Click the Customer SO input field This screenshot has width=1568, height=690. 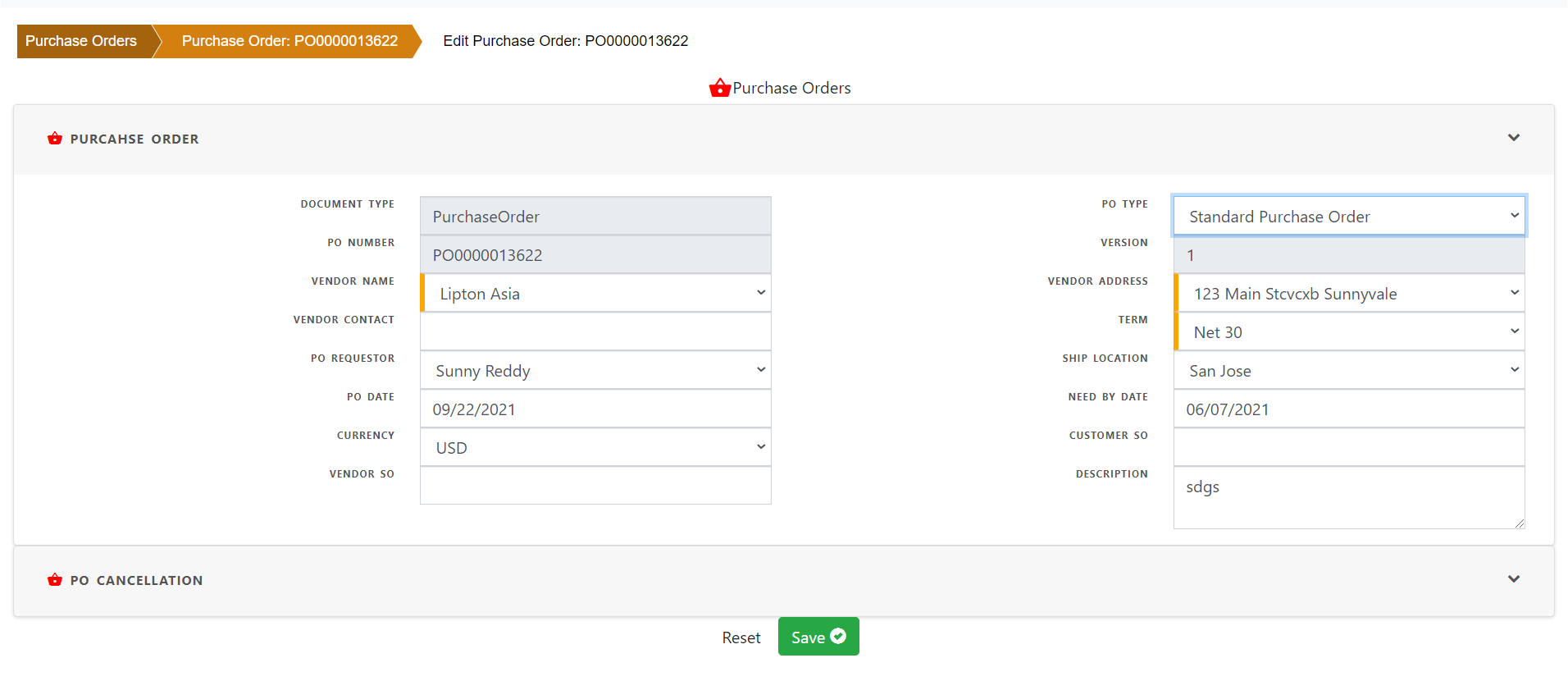[1349, 447]
